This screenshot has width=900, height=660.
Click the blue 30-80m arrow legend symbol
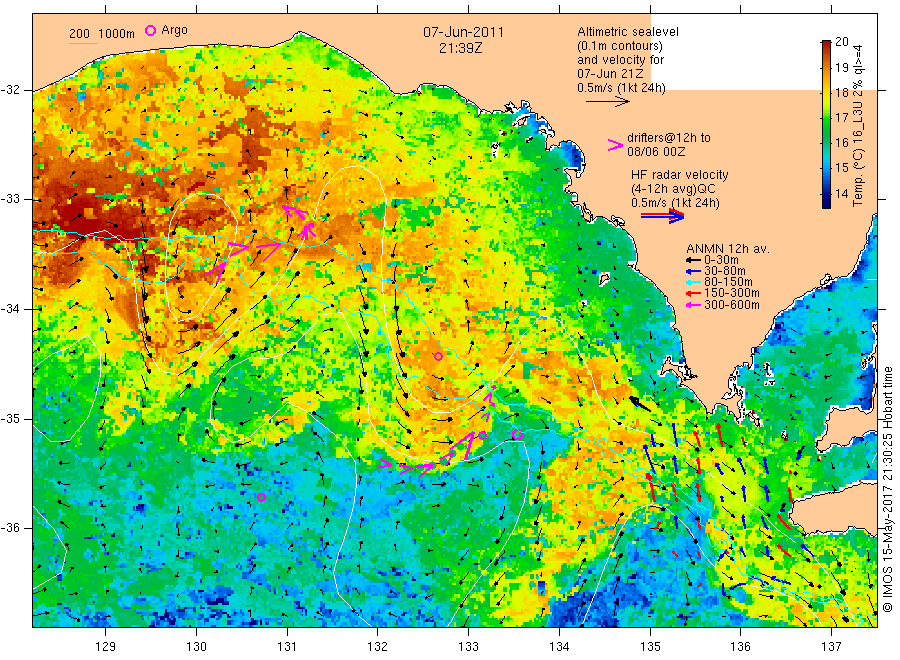[693, 271]
